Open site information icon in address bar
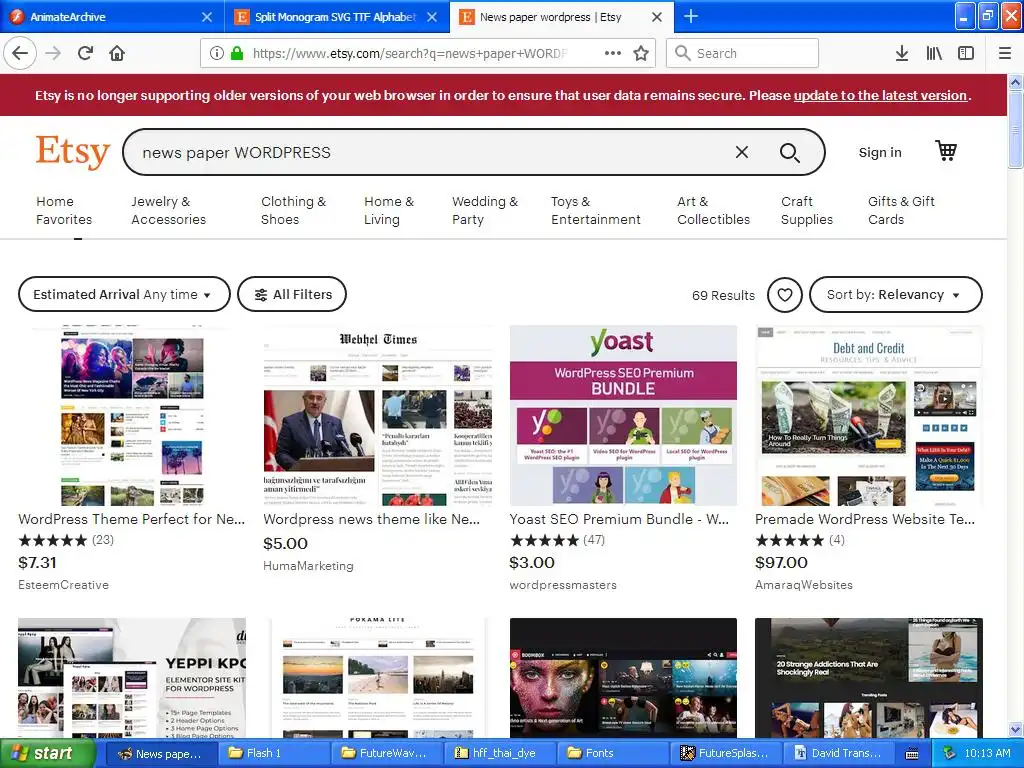 (217, 54)
